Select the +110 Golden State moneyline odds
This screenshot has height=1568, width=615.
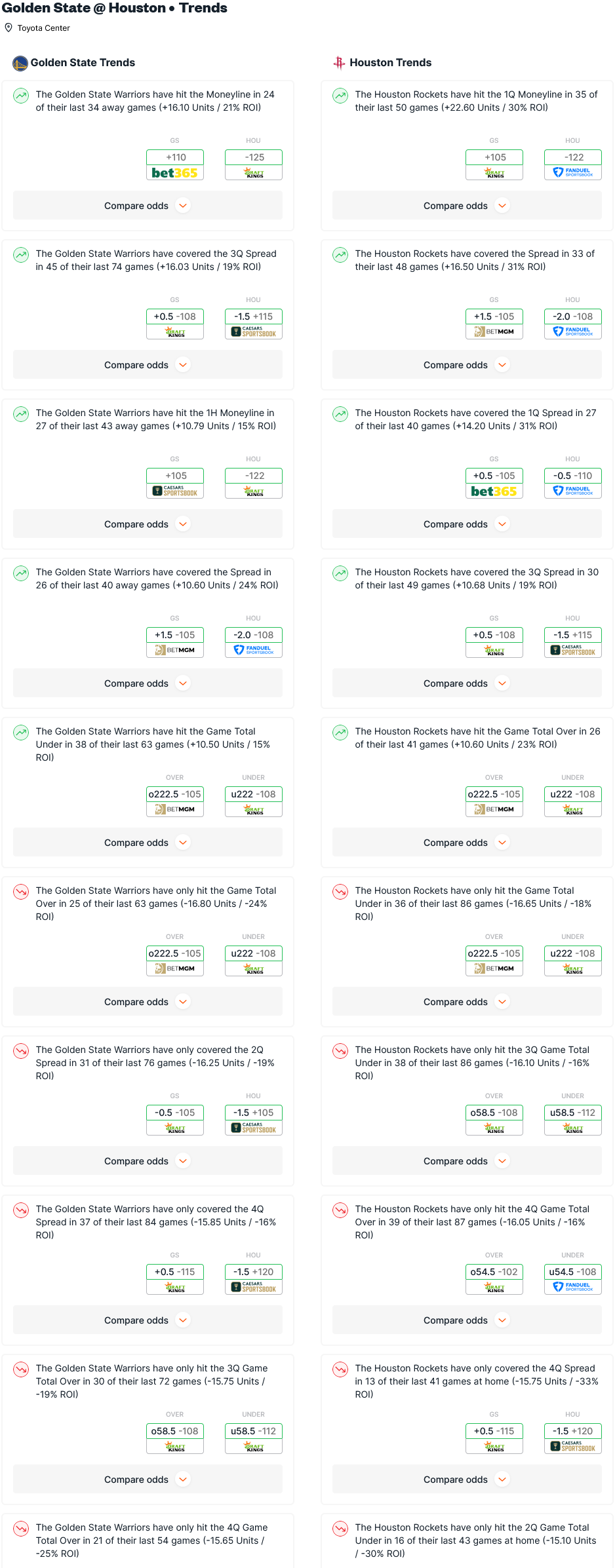pyautogui.click(x=175, y=157)
